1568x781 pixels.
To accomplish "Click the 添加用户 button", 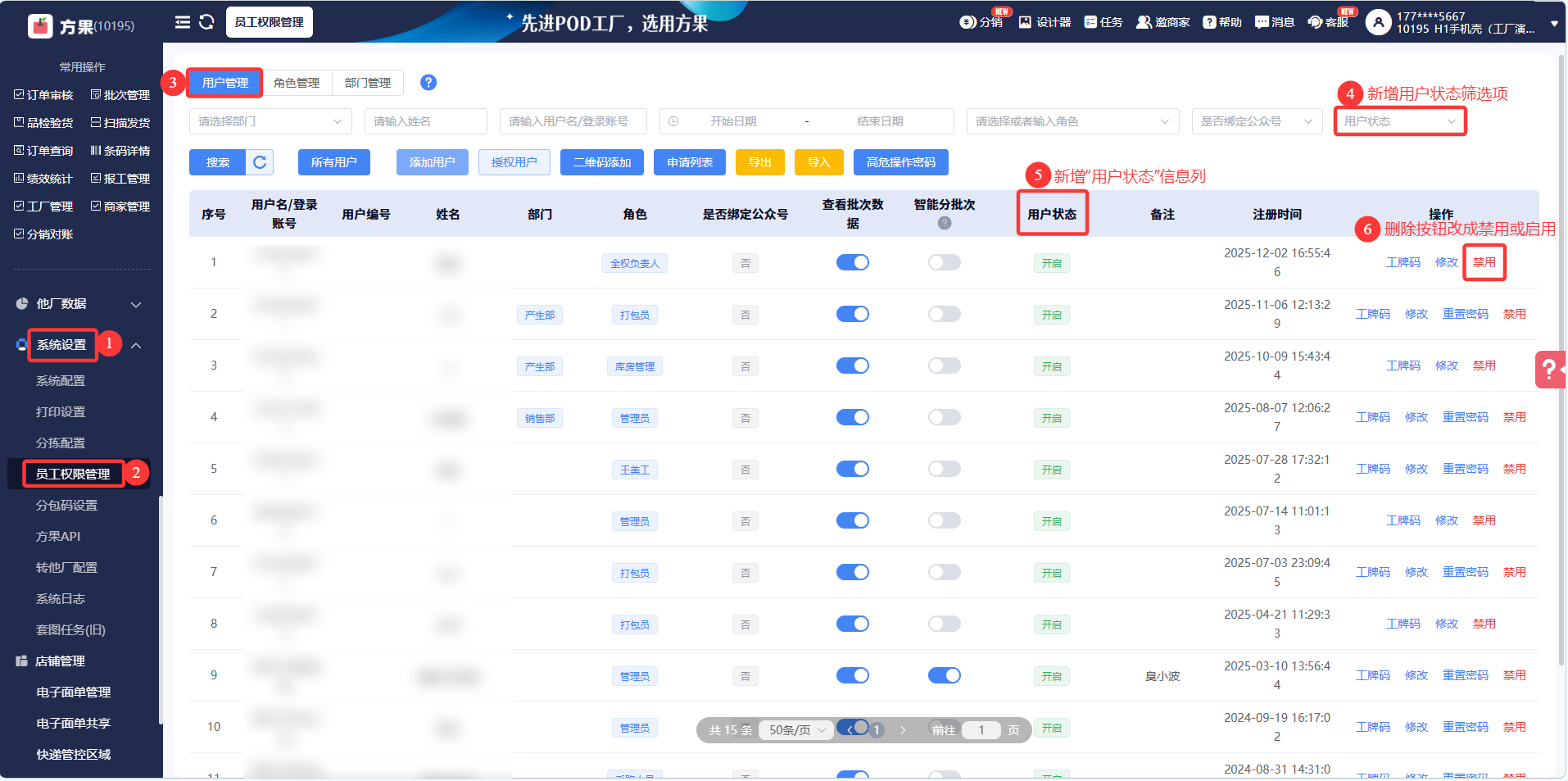I will [x=432, y=162].
